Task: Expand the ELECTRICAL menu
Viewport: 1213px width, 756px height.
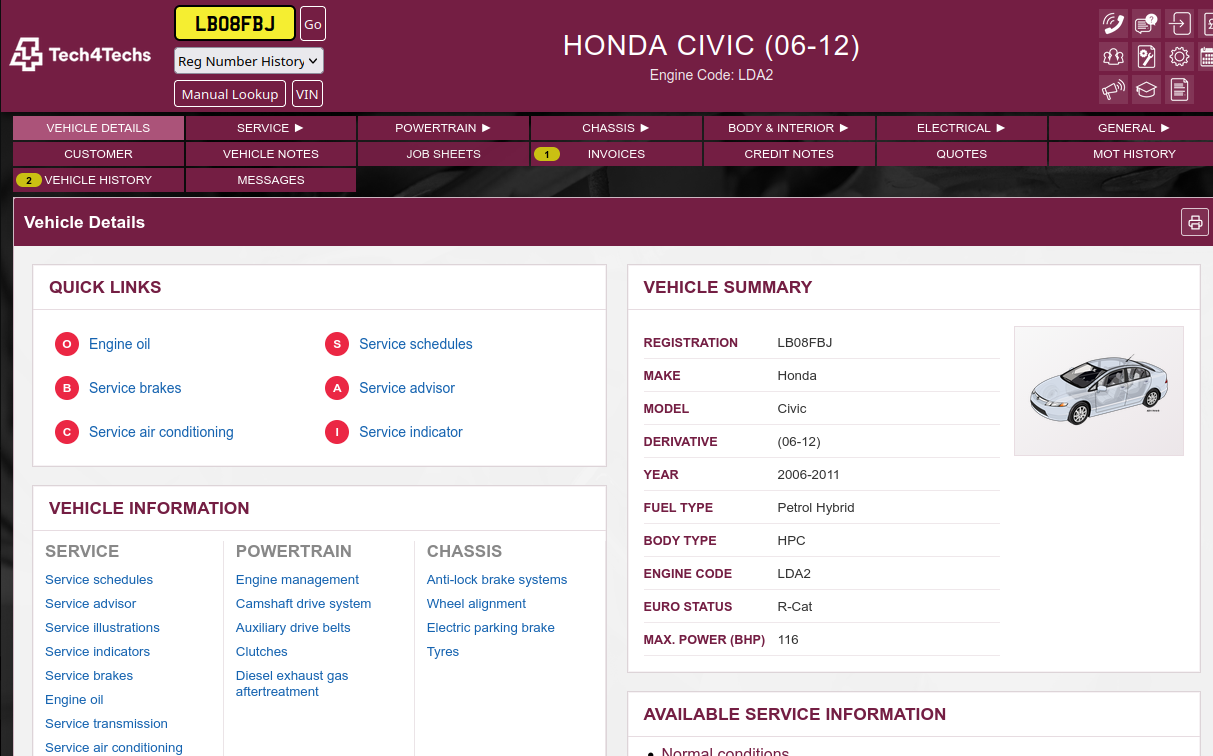Action: (x=961, y=128)
